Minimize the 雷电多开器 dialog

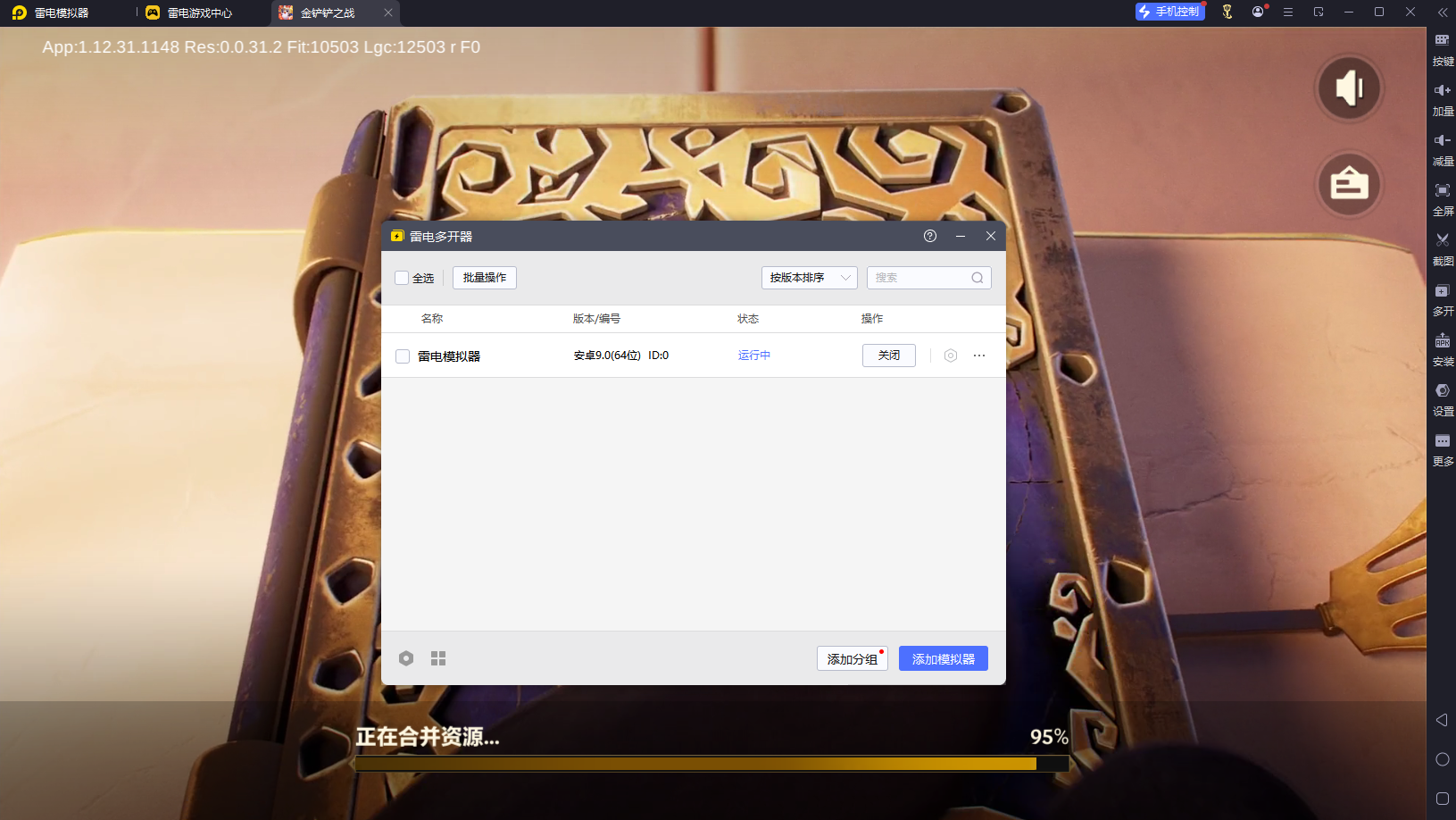coord(961,236)
